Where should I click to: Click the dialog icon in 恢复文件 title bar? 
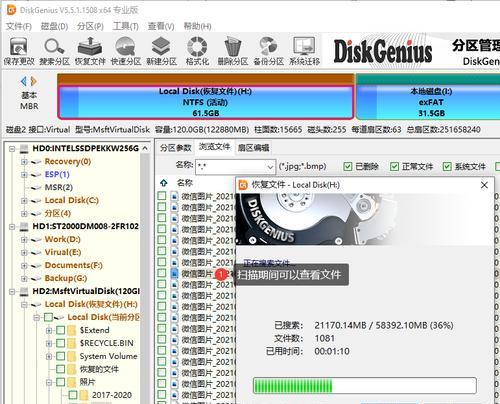(x=243, y=185)
